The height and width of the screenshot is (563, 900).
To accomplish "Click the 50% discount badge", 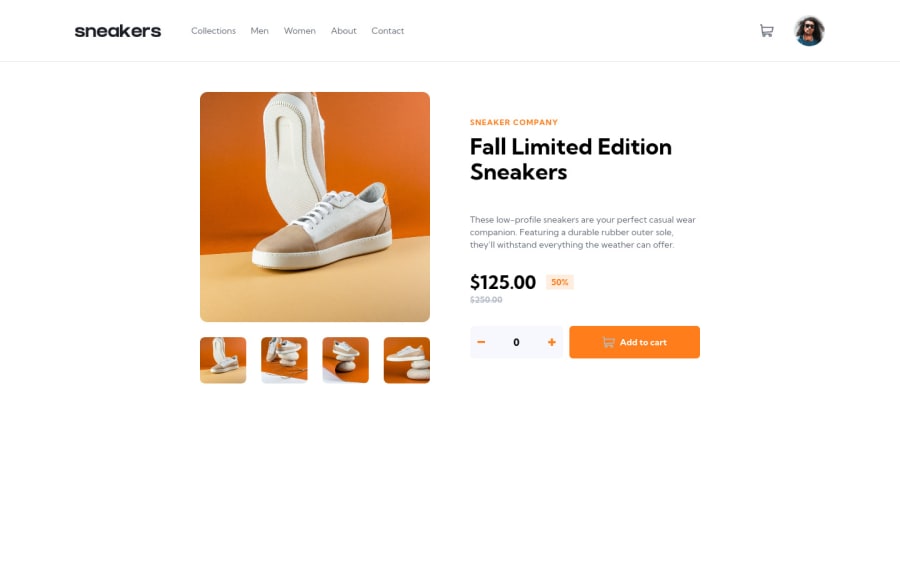I will [x=560, y=282].
